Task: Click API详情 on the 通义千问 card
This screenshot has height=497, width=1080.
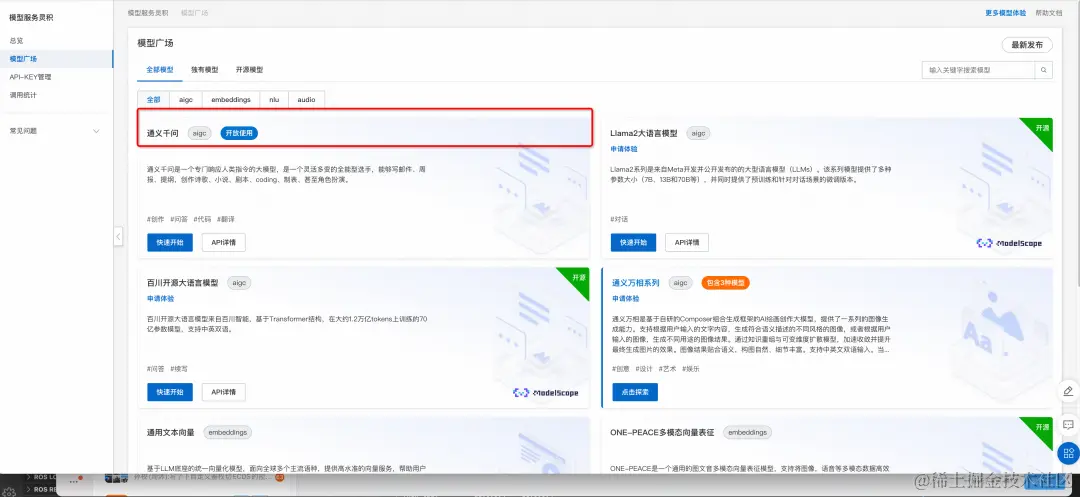Action: [x=224, y=242]
